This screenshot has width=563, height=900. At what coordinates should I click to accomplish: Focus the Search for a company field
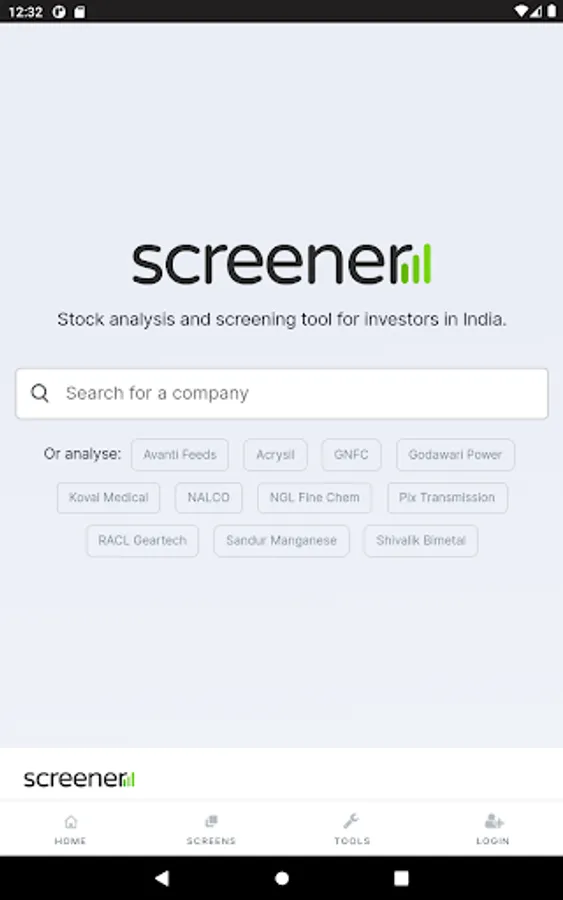(x=282, y=394)
